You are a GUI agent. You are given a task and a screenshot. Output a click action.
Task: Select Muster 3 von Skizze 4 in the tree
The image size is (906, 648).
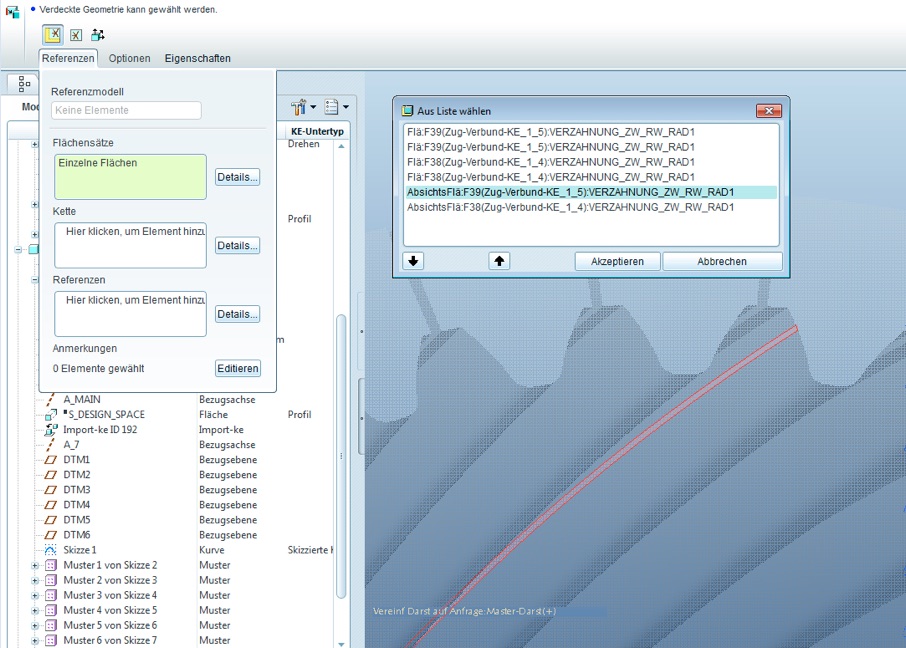[110, 595]
